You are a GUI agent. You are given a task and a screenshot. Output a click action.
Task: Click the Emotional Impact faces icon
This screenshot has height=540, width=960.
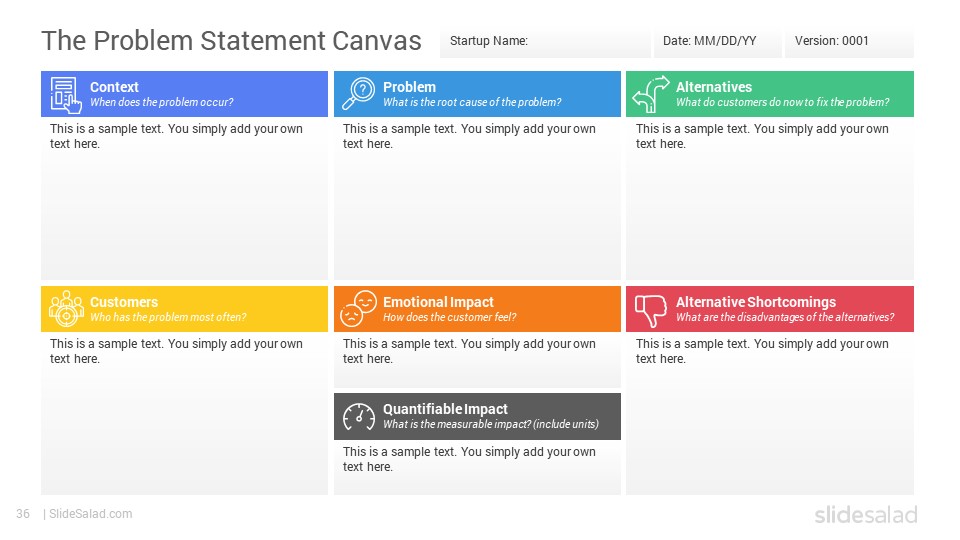[359, 309]
